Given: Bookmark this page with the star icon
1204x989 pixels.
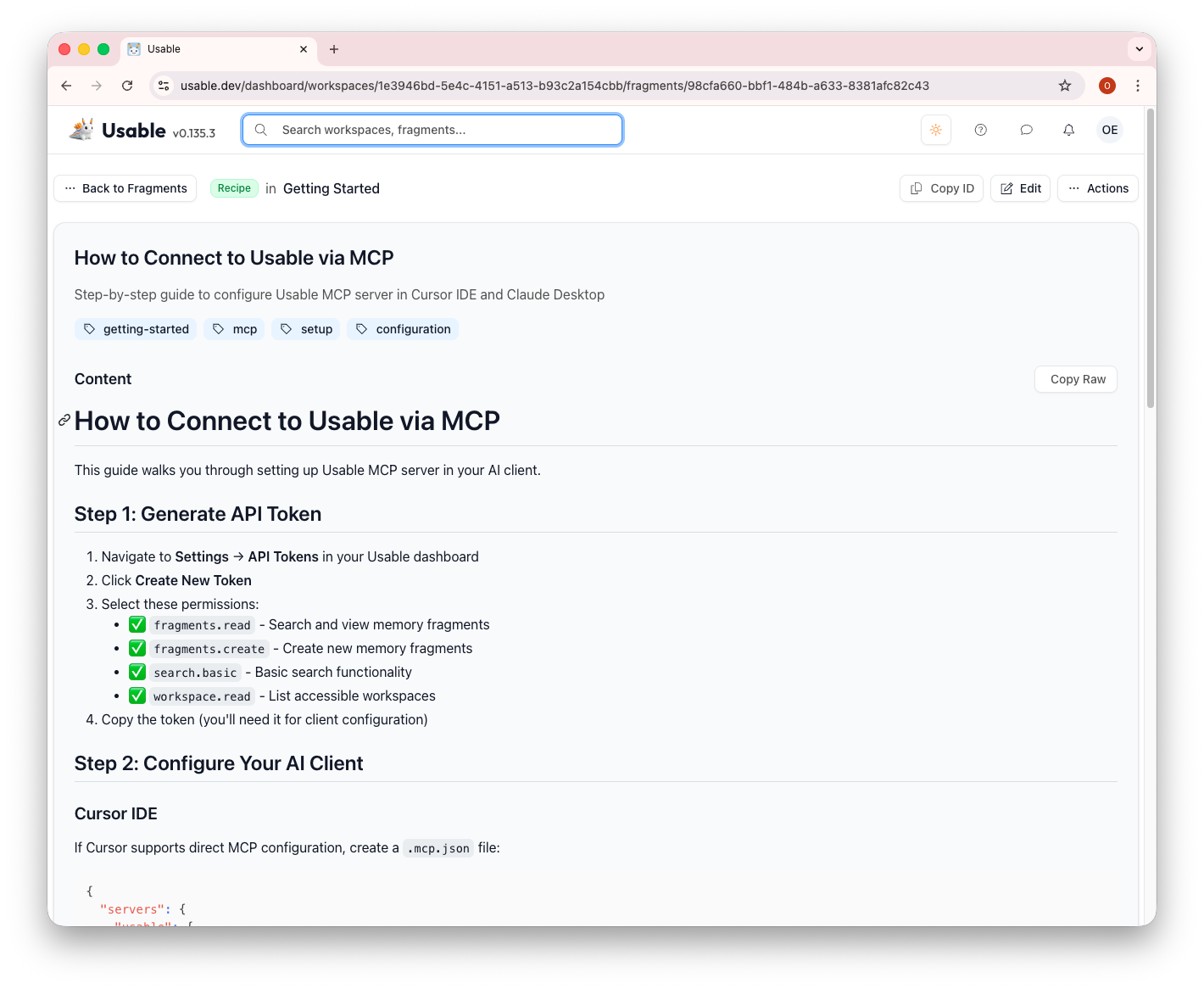Looking at the screenshot, I should click(1065, 86).
